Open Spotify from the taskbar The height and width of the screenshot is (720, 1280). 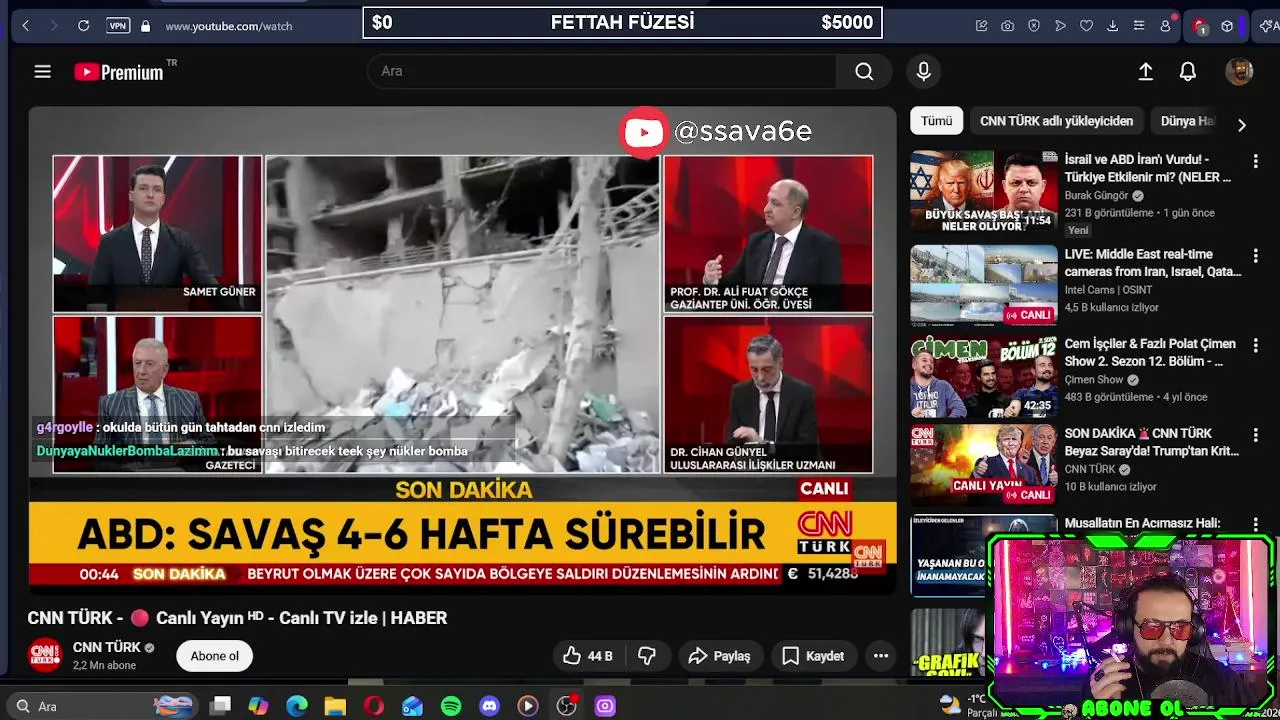(x=451, y=706)
